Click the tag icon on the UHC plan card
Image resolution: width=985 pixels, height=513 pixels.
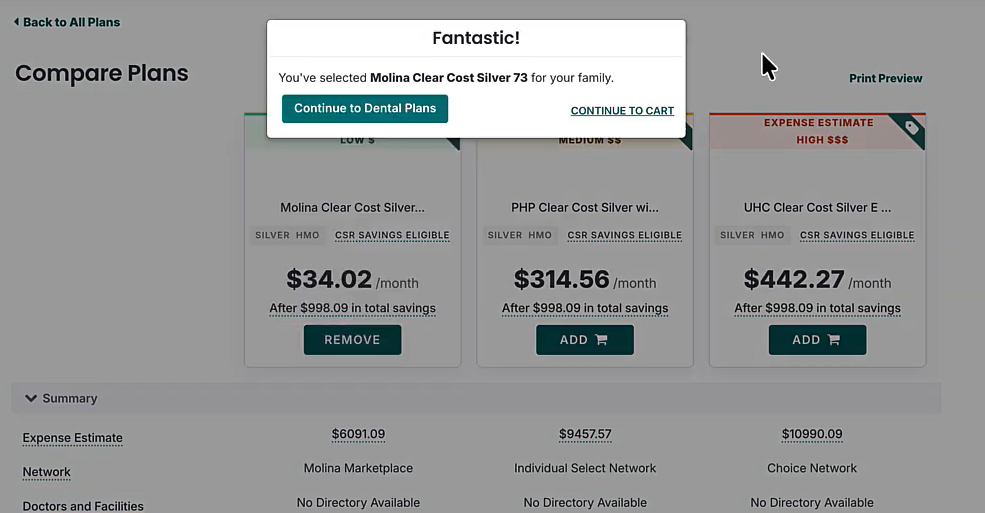pos(911,128)
